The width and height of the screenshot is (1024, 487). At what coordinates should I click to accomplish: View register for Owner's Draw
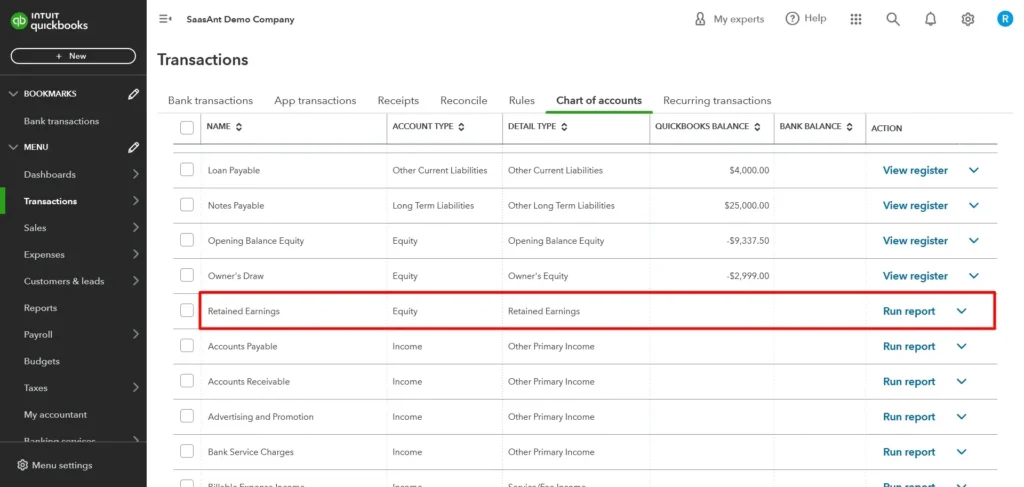point(915,276)
